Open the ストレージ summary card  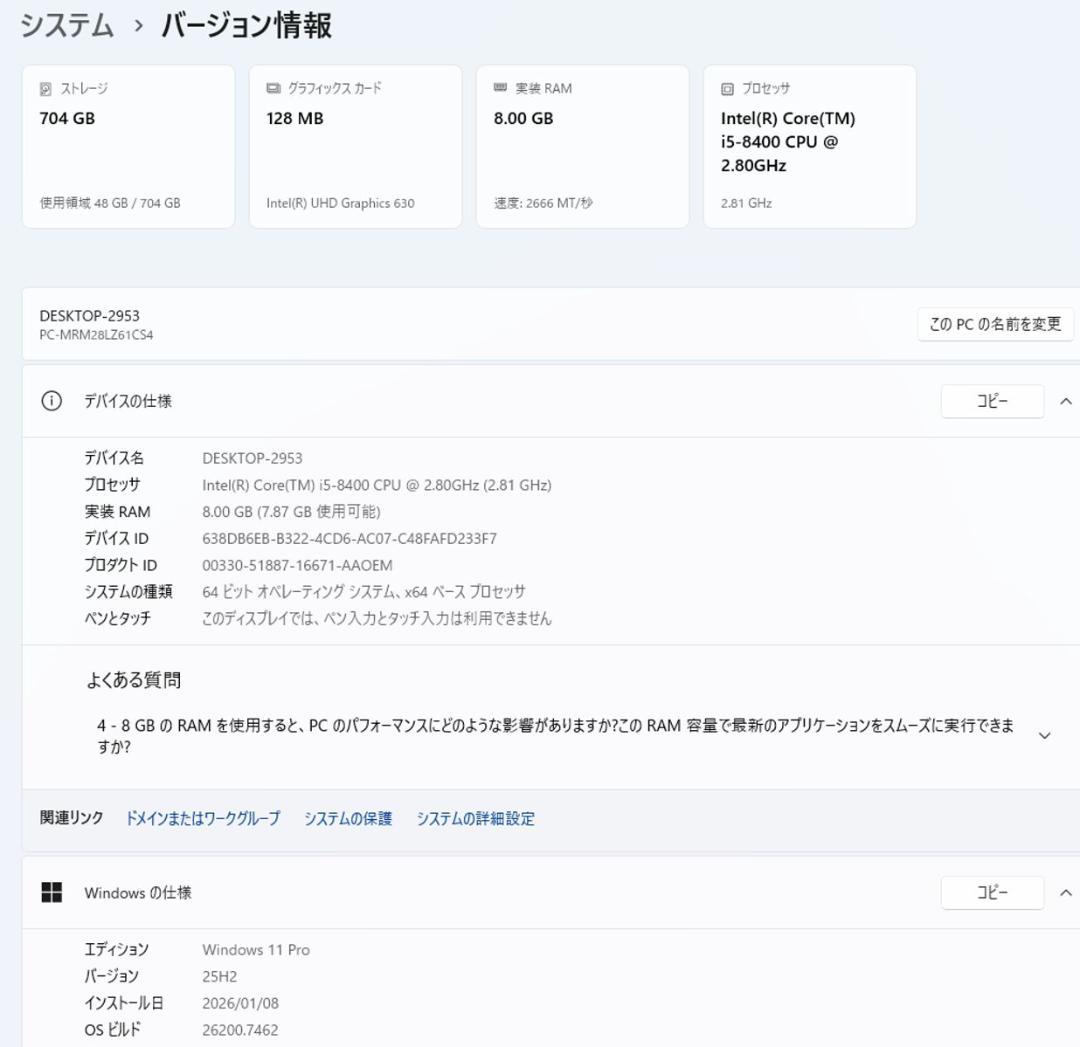point(128,145)
